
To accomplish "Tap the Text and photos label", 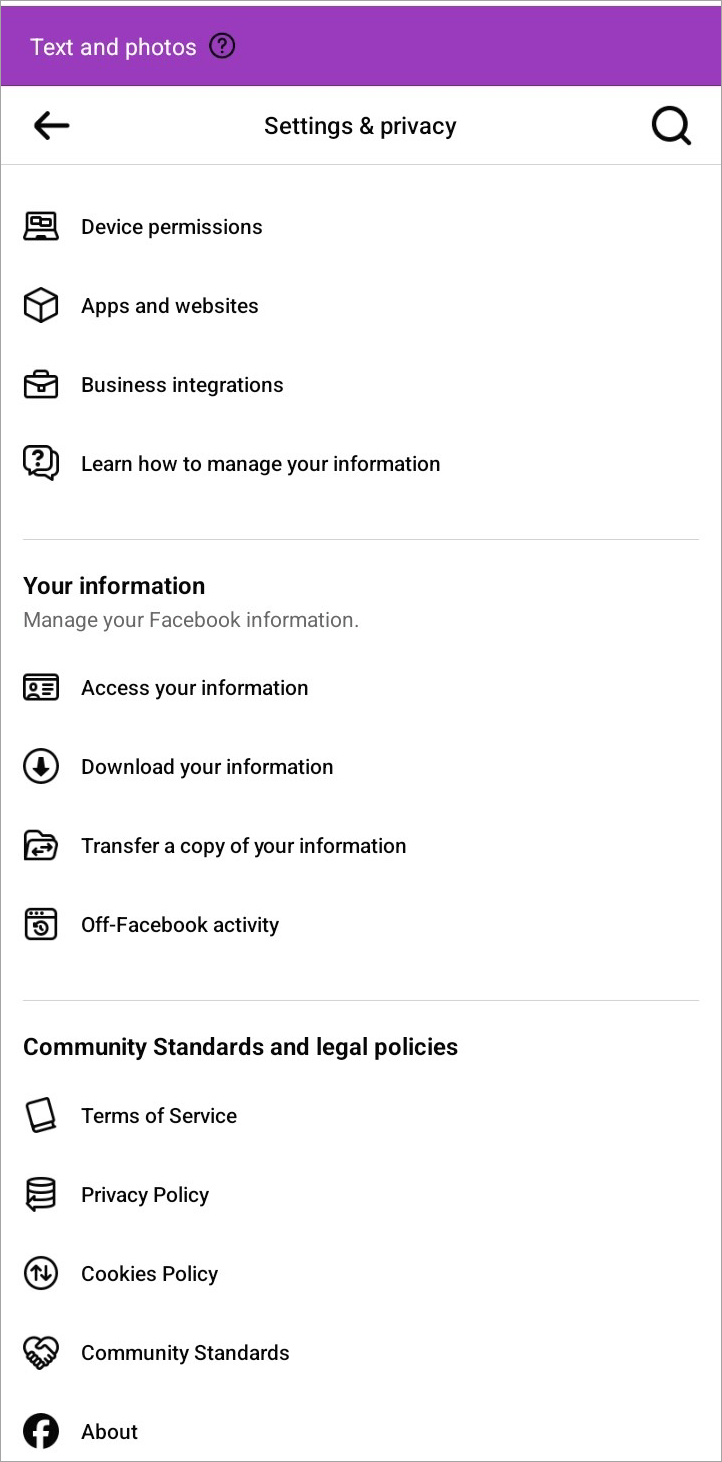I will (113, 47).
